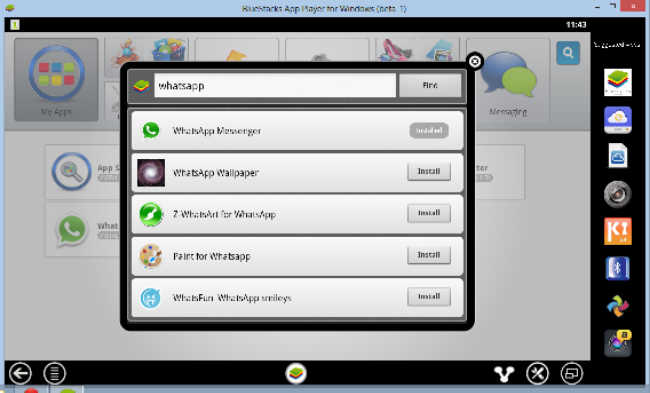The width and height of the screenshot is (650, 393).
Task: Click the share icon in bottom bar
Action: 504,374
